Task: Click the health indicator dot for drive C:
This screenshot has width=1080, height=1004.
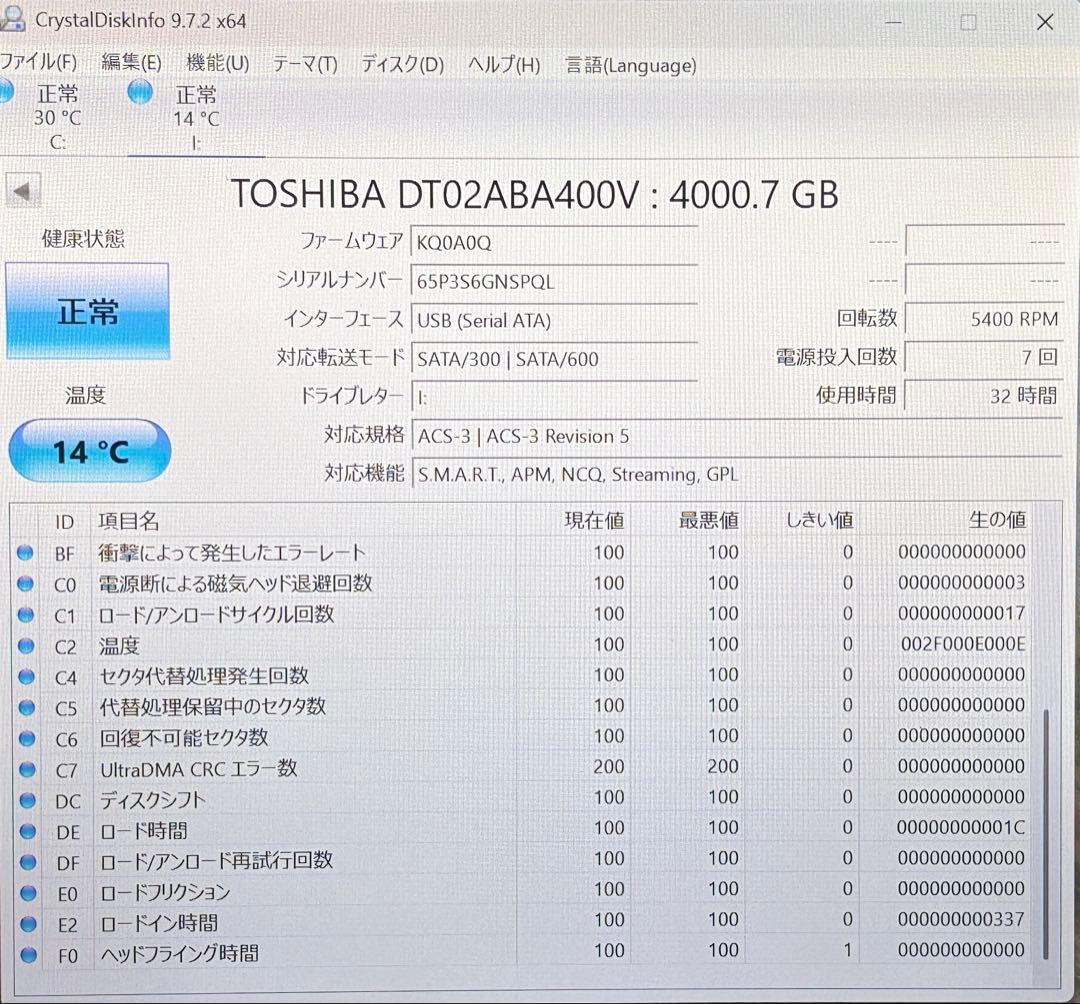Action: [8, 93]
